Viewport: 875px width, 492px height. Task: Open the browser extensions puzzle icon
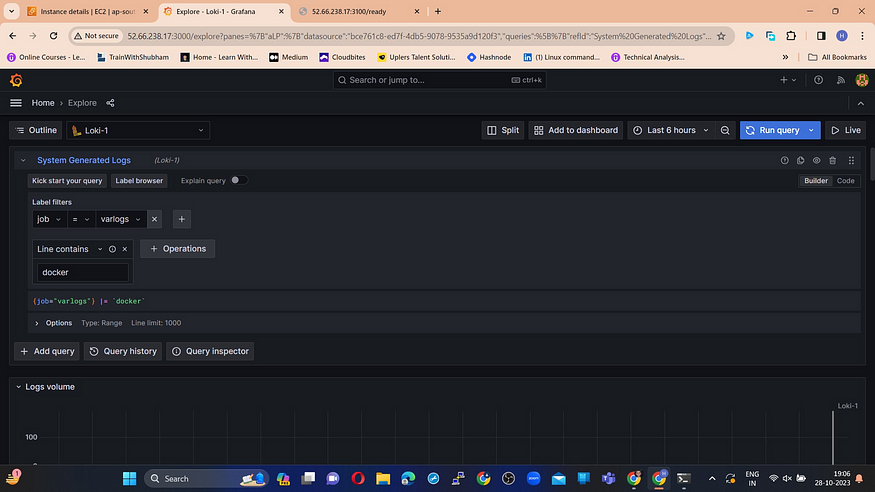click(791, 36)
